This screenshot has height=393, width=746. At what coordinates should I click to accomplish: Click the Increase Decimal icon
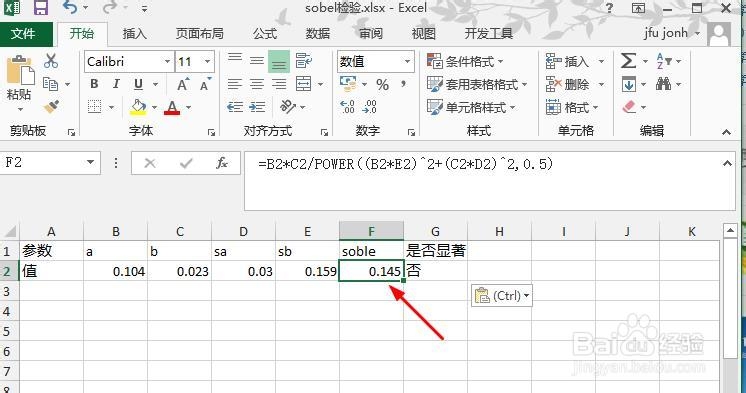(x=348, y=107)
